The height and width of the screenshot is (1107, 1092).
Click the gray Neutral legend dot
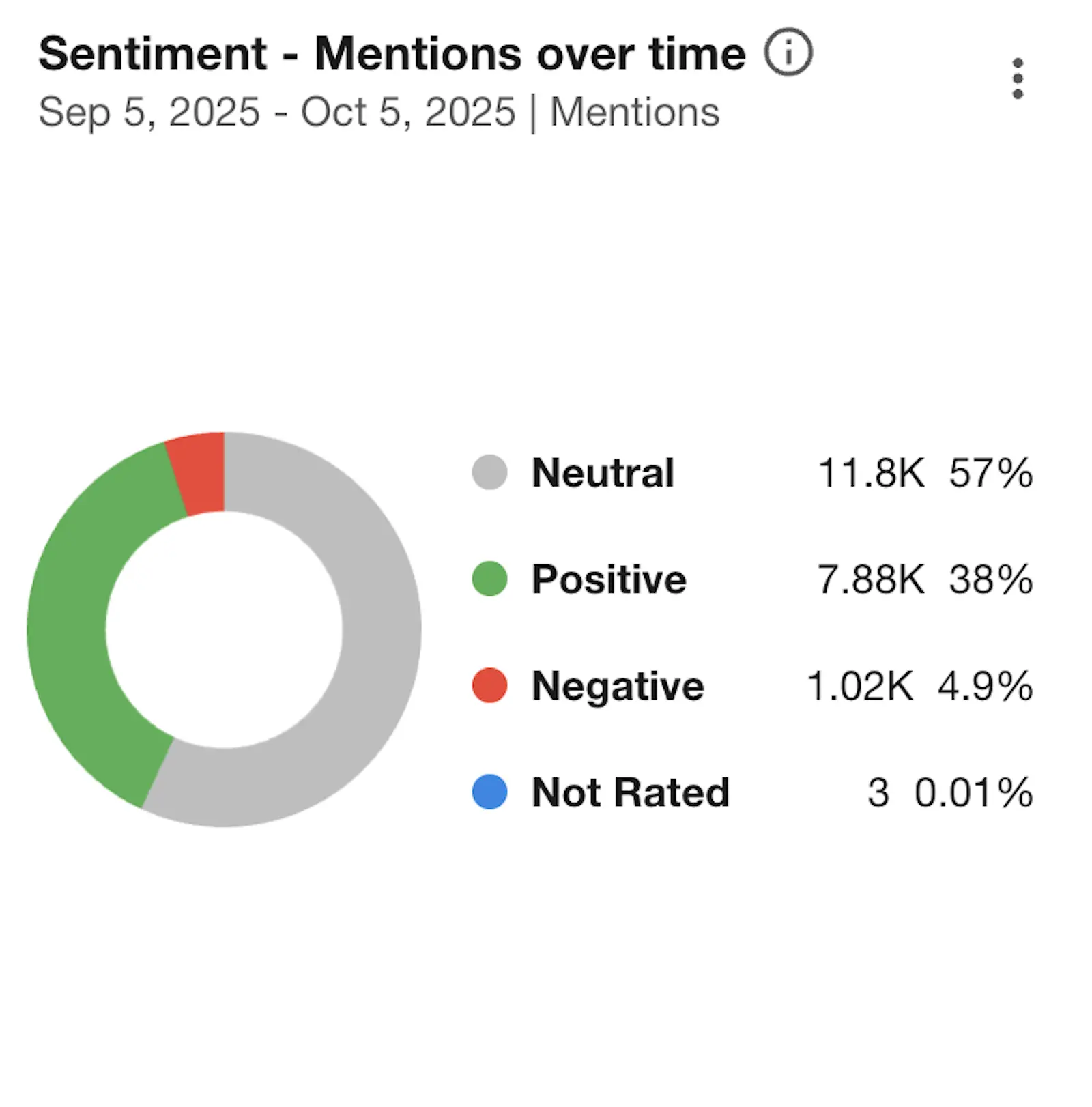click(x=489, y=473)
